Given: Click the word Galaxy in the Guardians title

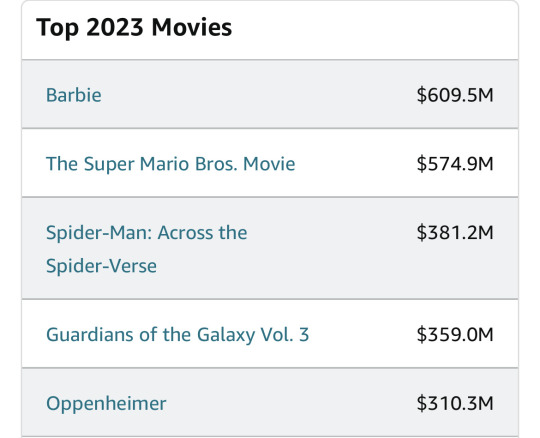Looking at the screenshot, I should pyautogui.click(x=226, y=335).
